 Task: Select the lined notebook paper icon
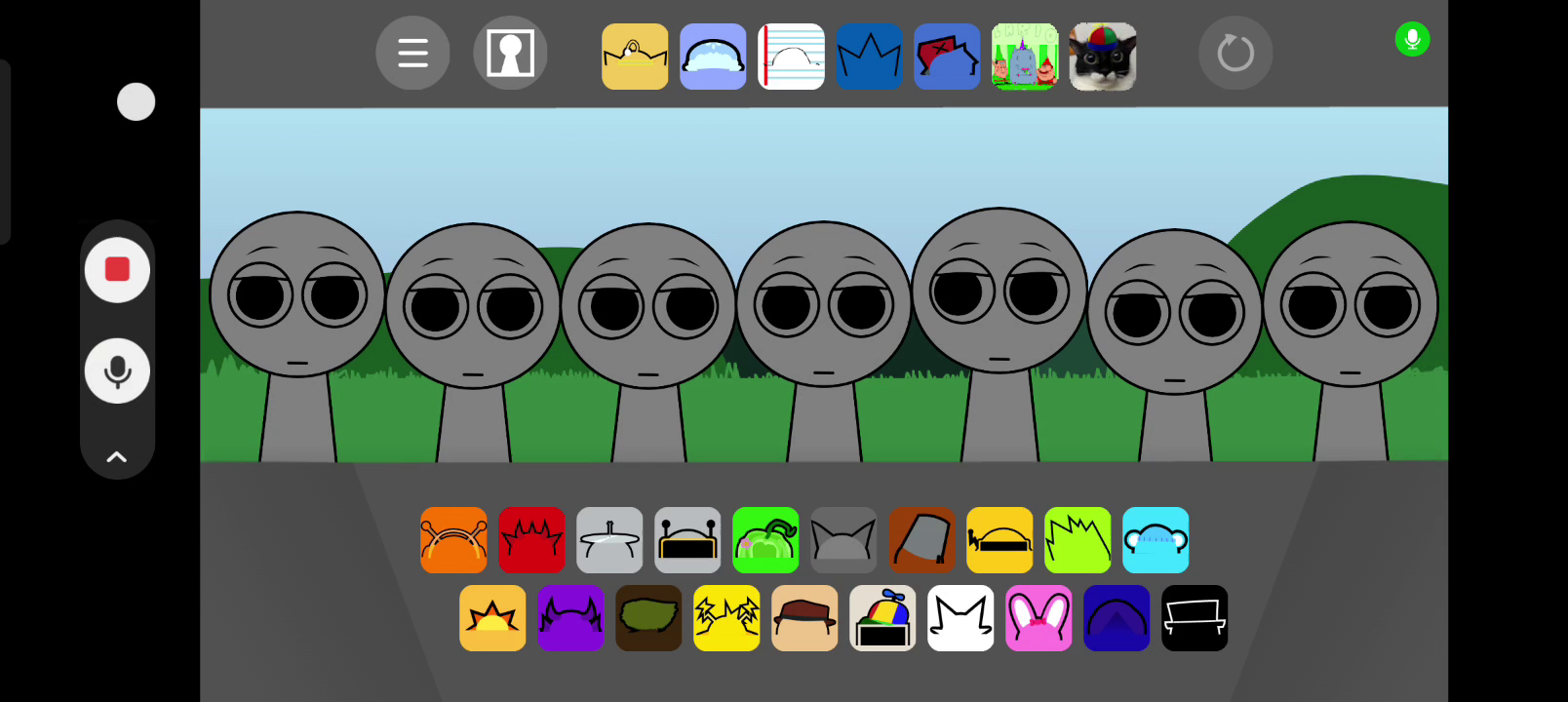[791, 57]
